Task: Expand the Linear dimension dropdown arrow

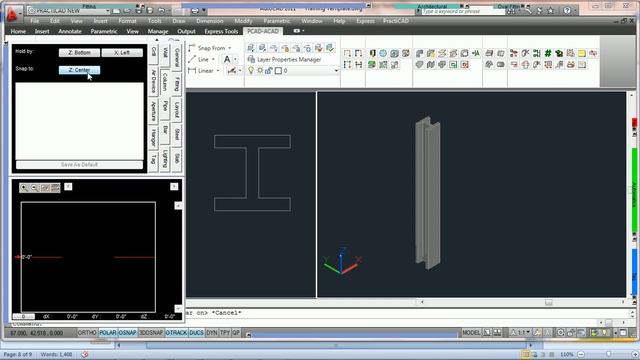Action: 218,71
